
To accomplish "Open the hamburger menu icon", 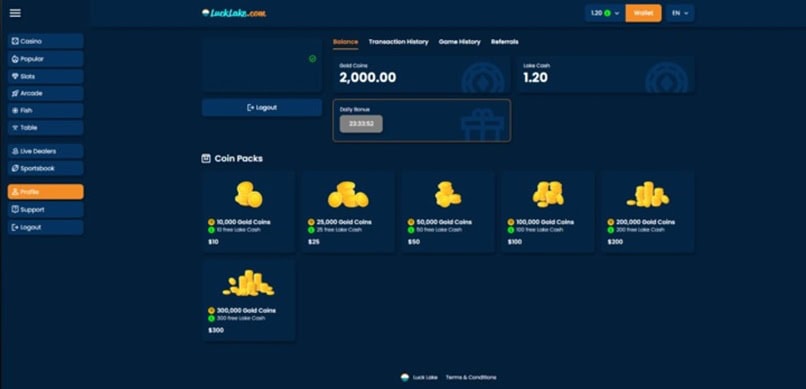I will (x=15, y=13).
